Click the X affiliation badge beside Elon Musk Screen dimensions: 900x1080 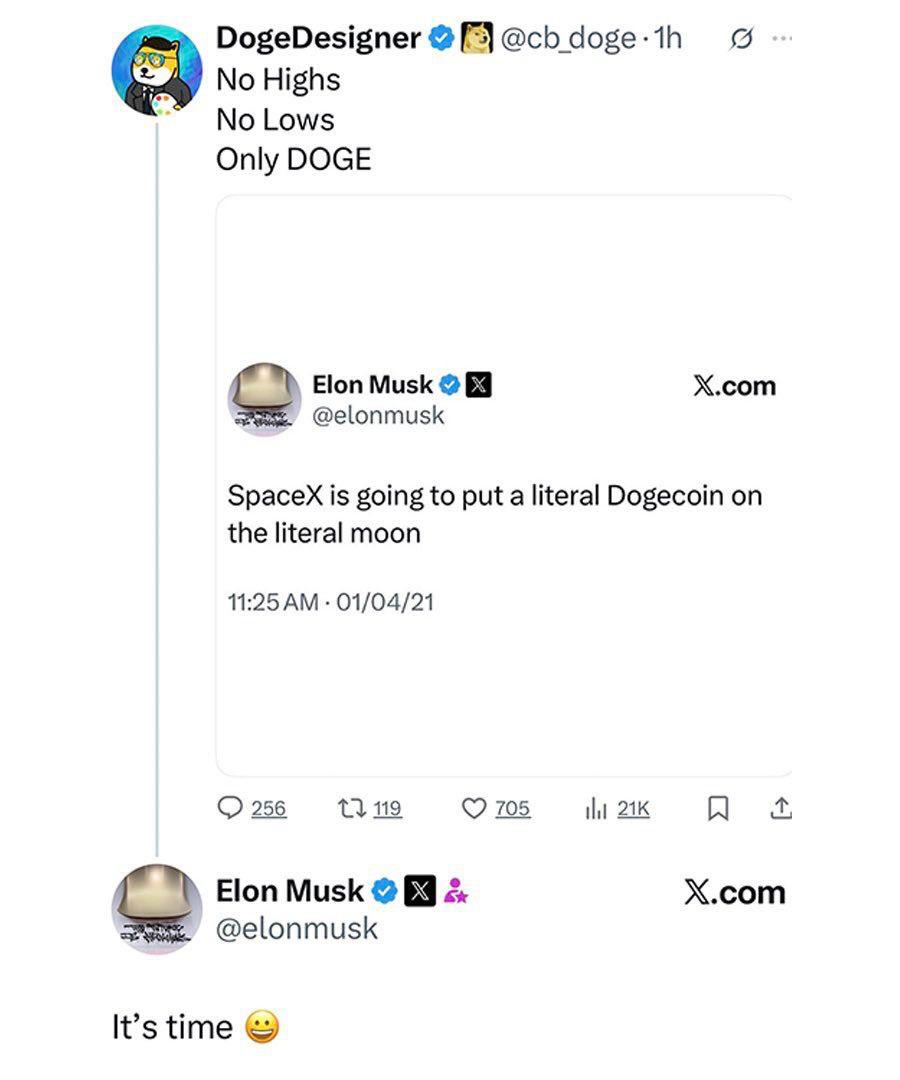point(420,890)
